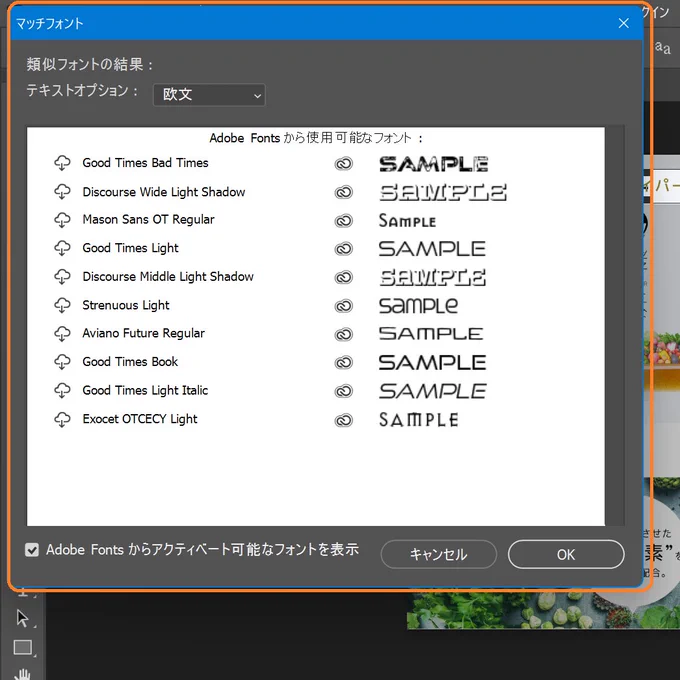Open the テキストオプション 欧文 dropdown
Screen dimensions: 680x680
point(209,95)
